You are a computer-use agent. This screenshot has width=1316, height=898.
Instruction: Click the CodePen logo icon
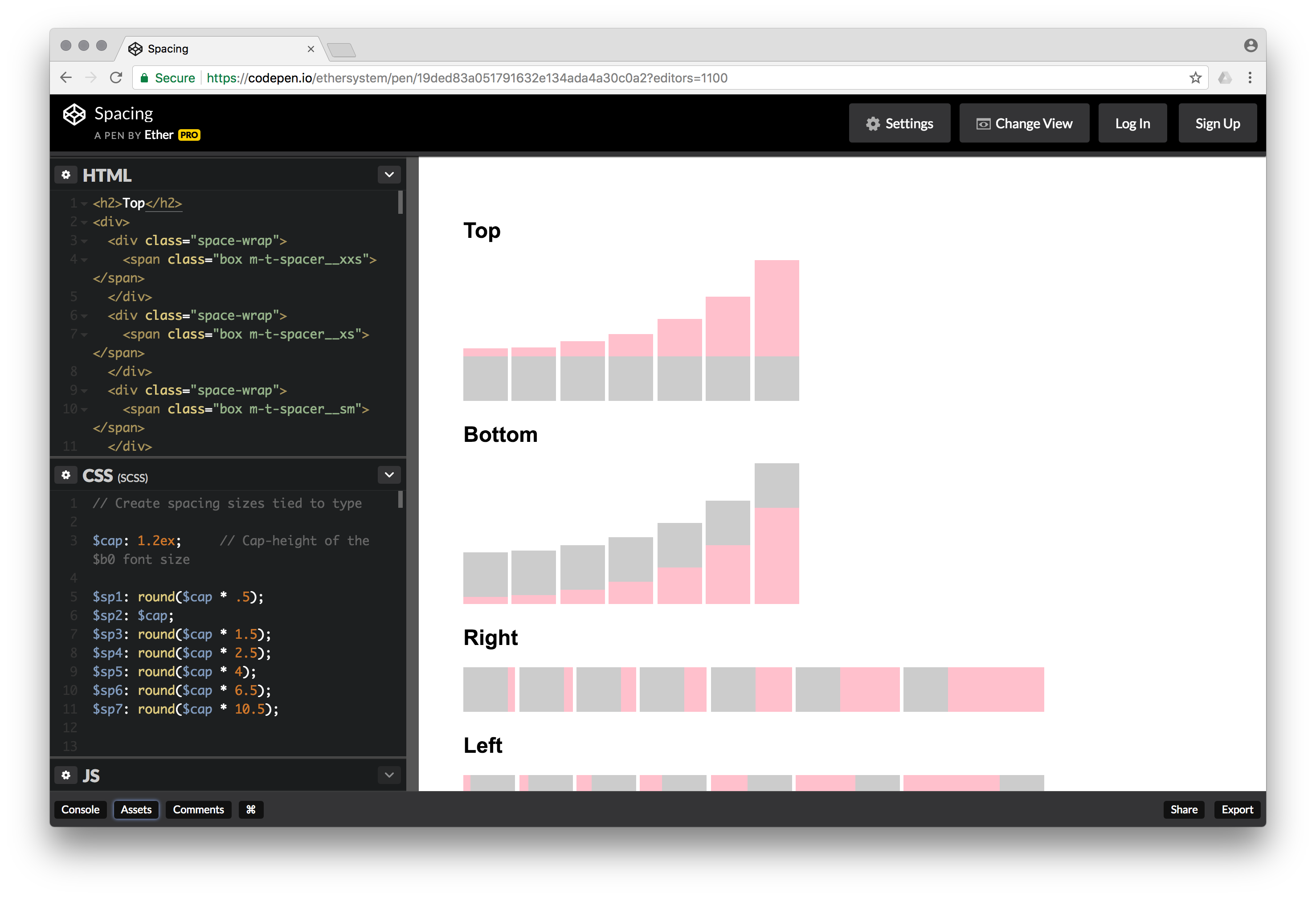click(74, 115)
